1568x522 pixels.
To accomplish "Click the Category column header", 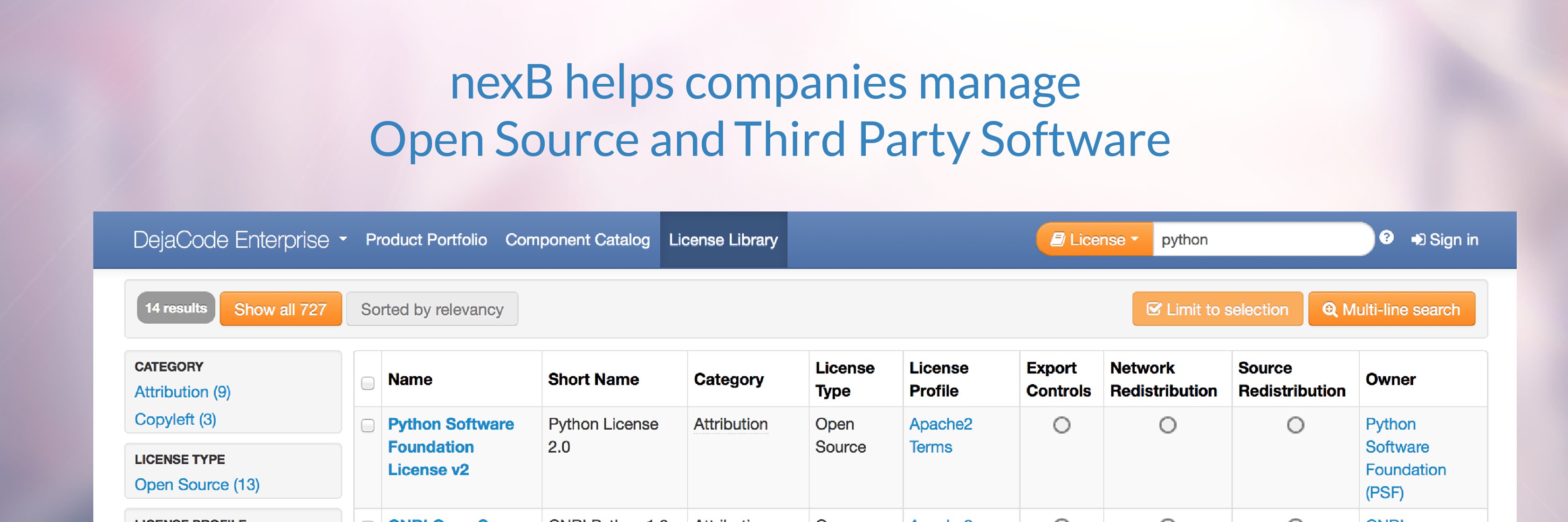I will (729, 379).
